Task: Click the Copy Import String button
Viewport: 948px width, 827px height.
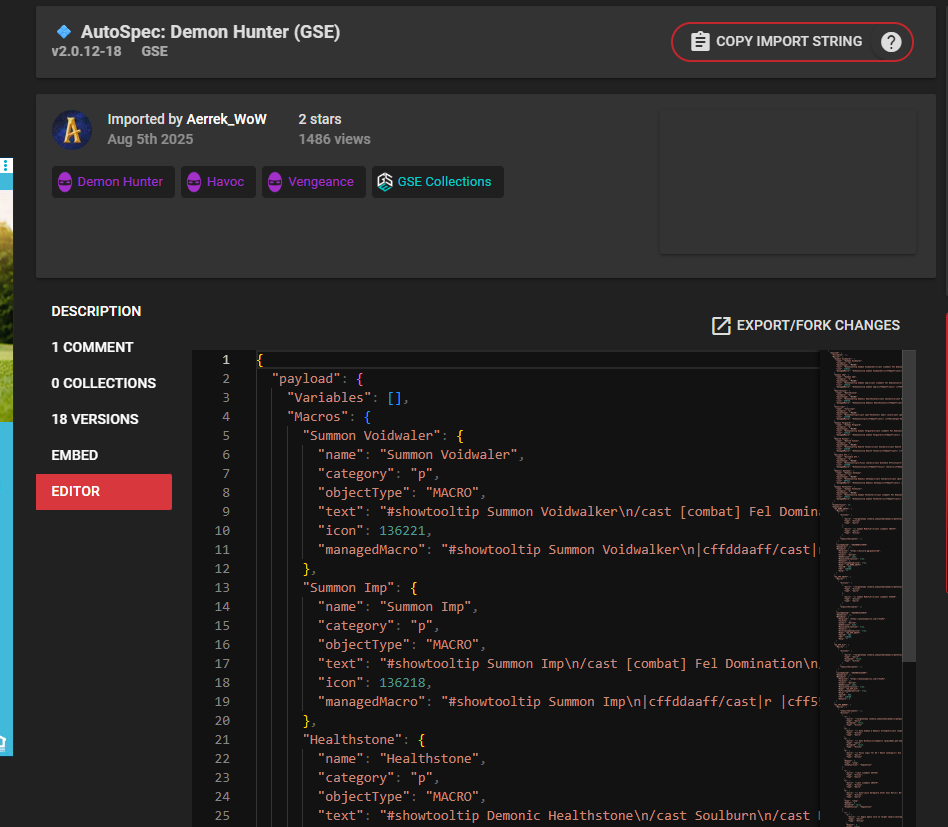Action: (788, 42)
